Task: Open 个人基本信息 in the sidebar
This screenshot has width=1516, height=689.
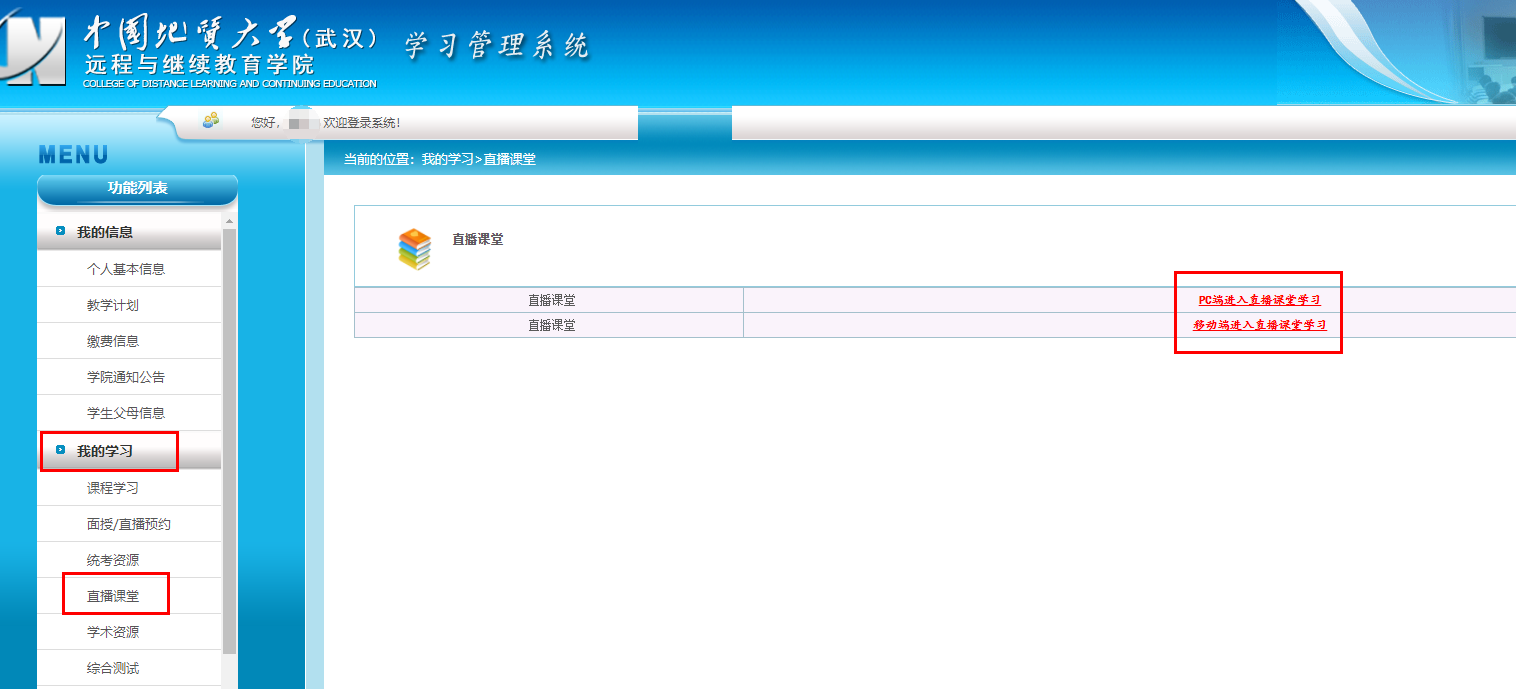Action: pyautogui.click(x=125, y=269)
